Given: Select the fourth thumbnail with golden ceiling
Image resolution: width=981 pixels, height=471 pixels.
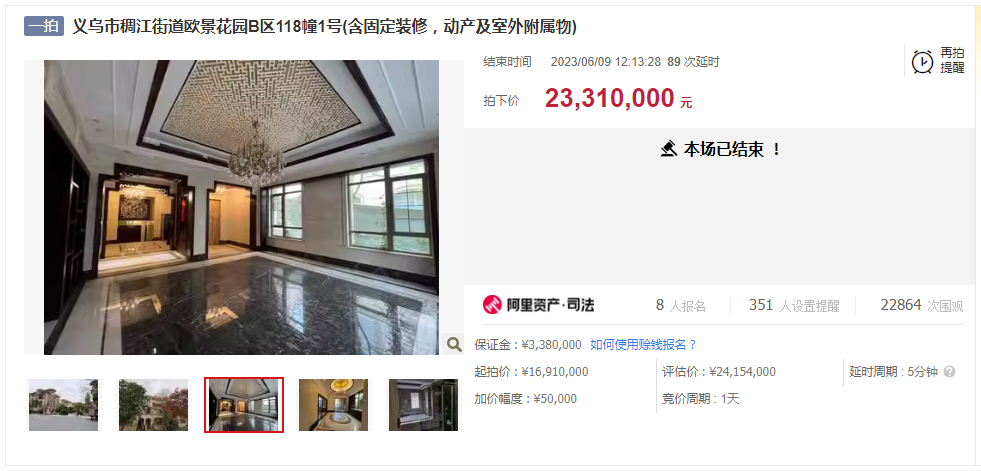Looking at the screenshot, I should 333,405.
